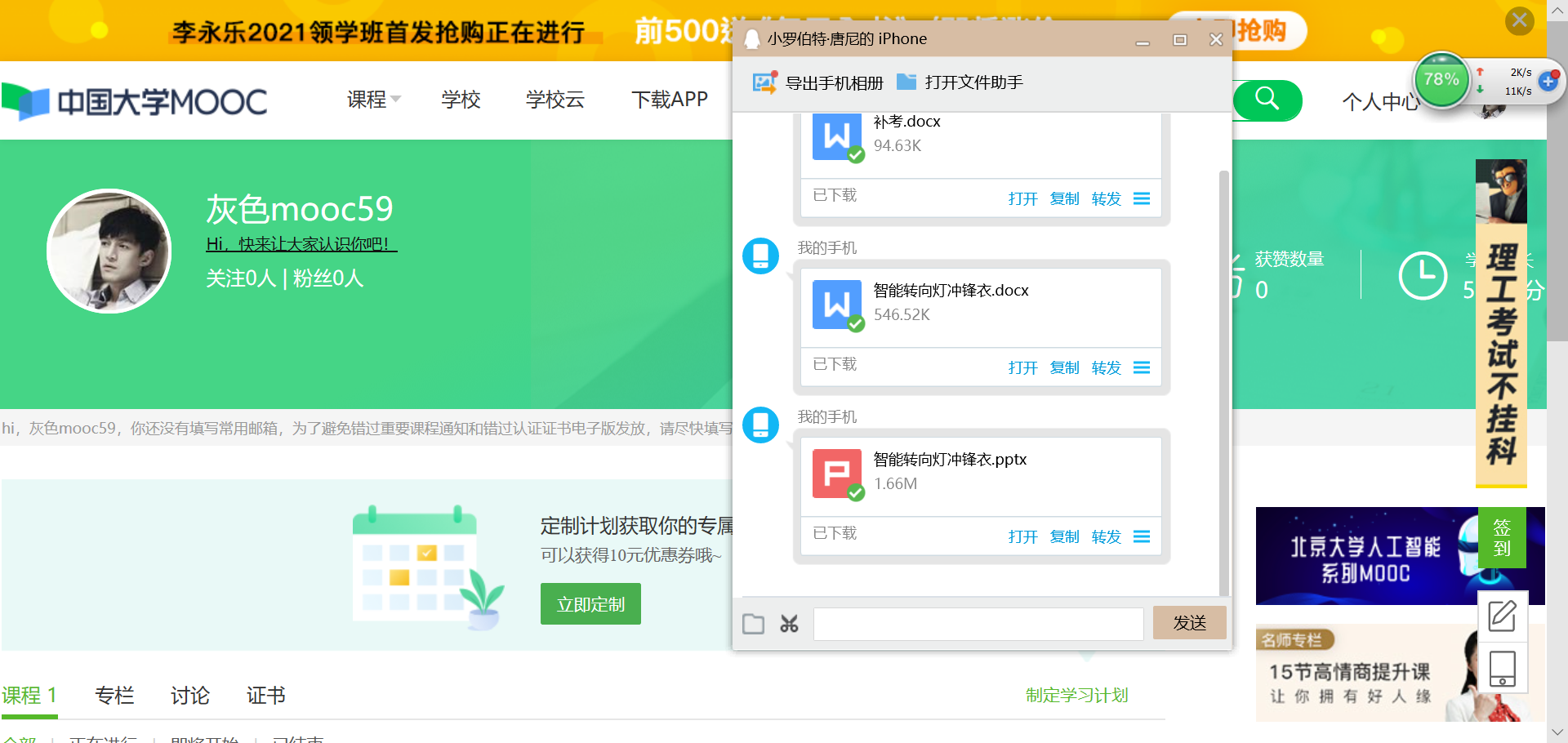The image size is (1568, 743).
Task: Click the 制定学习计划 link
Action: coord(1076,695)
